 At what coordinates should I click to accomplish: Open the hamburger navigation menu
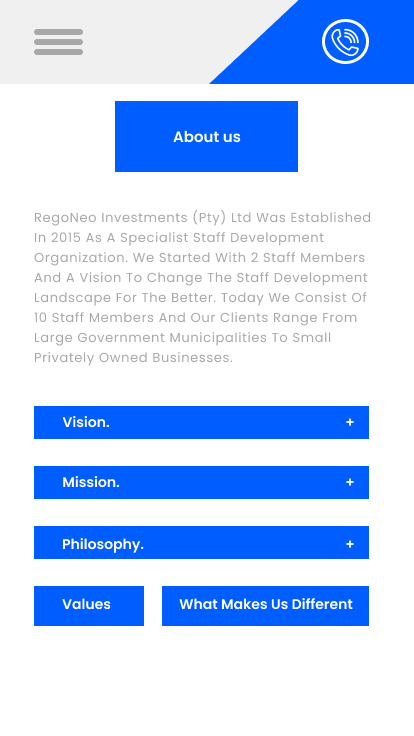pos(58,42)
